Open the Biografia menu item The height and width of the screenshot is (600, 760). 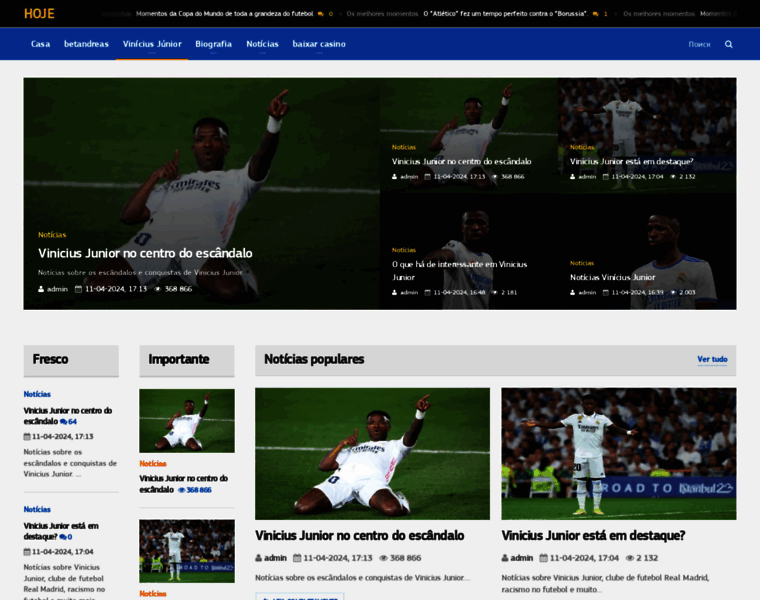coord(214,44)
